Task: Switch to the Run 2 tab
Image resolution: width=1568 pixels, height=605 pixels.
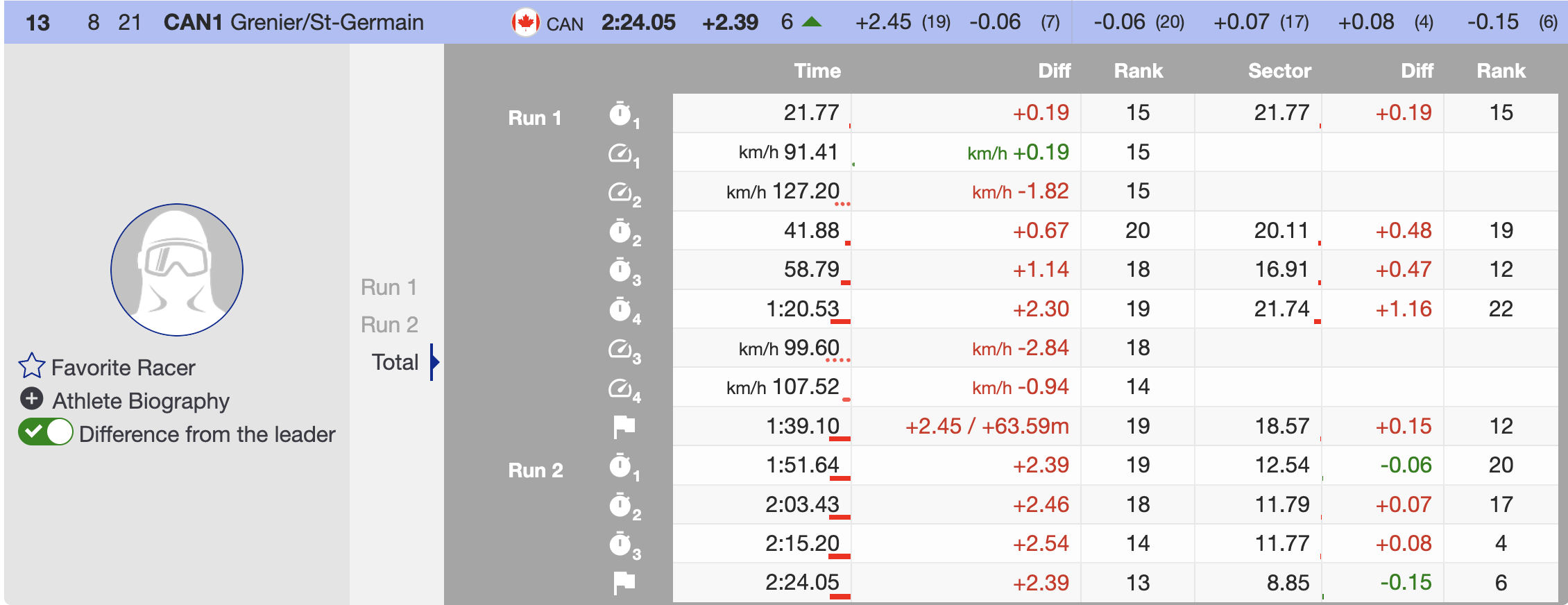Action: (389, 325)
